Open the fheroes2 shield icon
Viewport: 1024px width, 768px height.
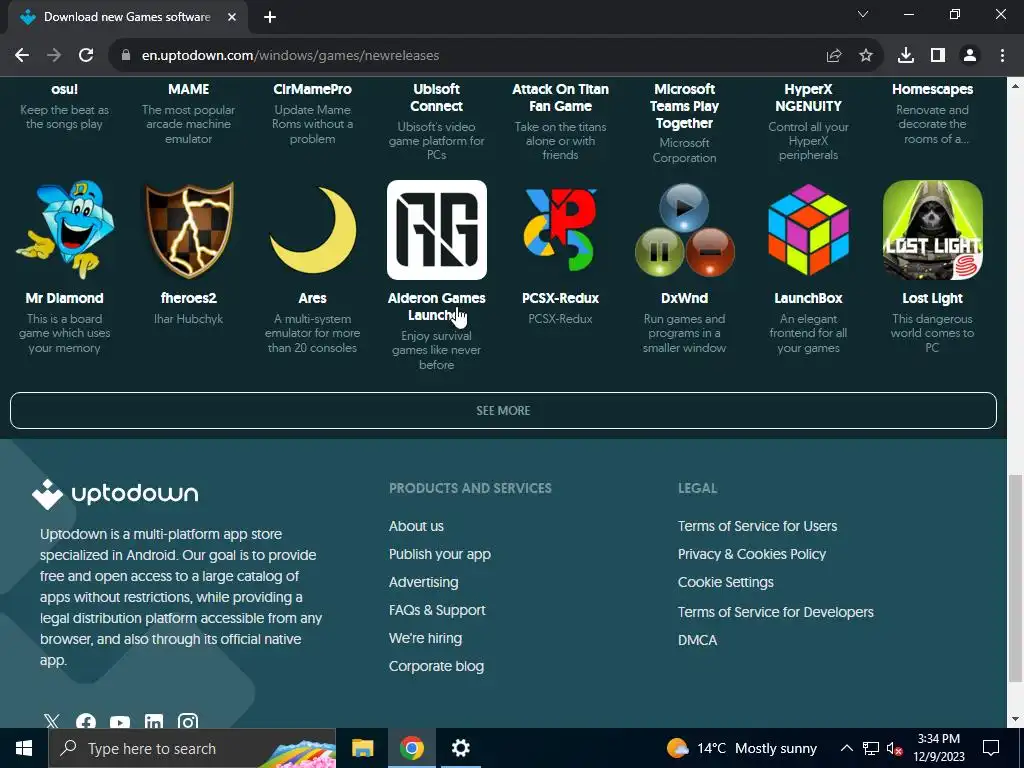(x=189, y=230)
